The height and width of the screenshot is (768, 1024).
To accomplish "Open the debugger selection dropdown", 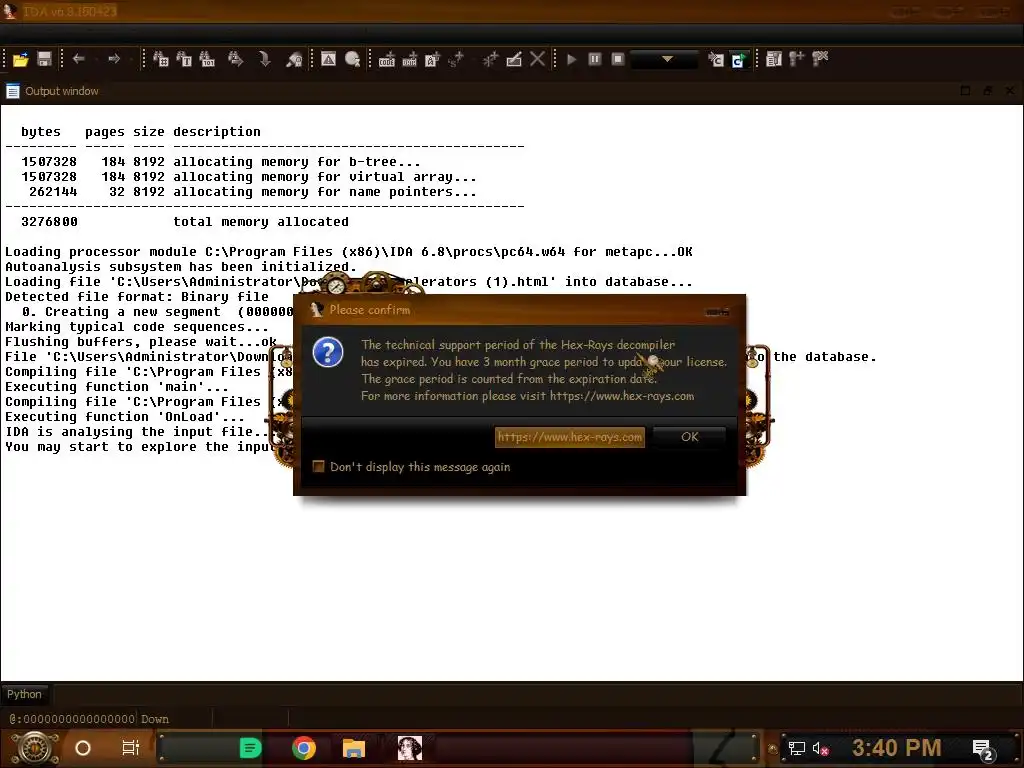I will [665, 59].
